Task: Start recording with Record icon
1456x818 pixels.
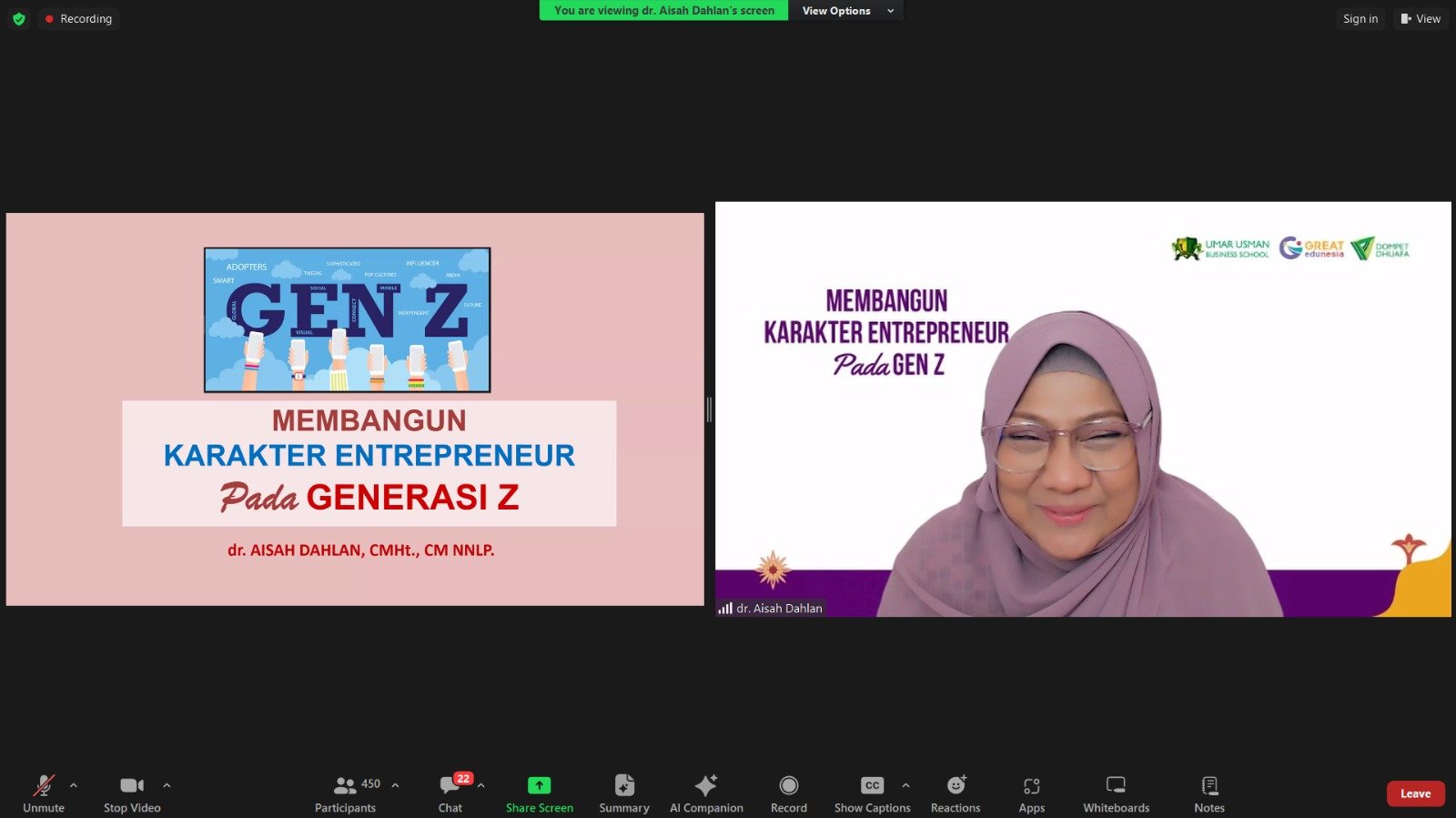Action: pos(789,786)
